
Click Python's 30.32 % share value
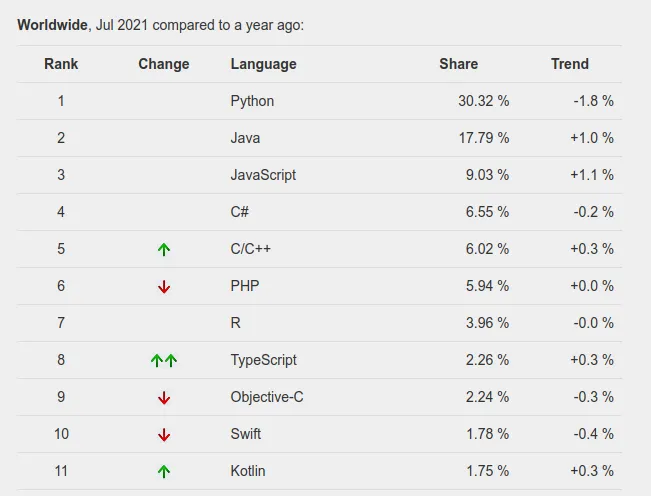click(483, 101)
